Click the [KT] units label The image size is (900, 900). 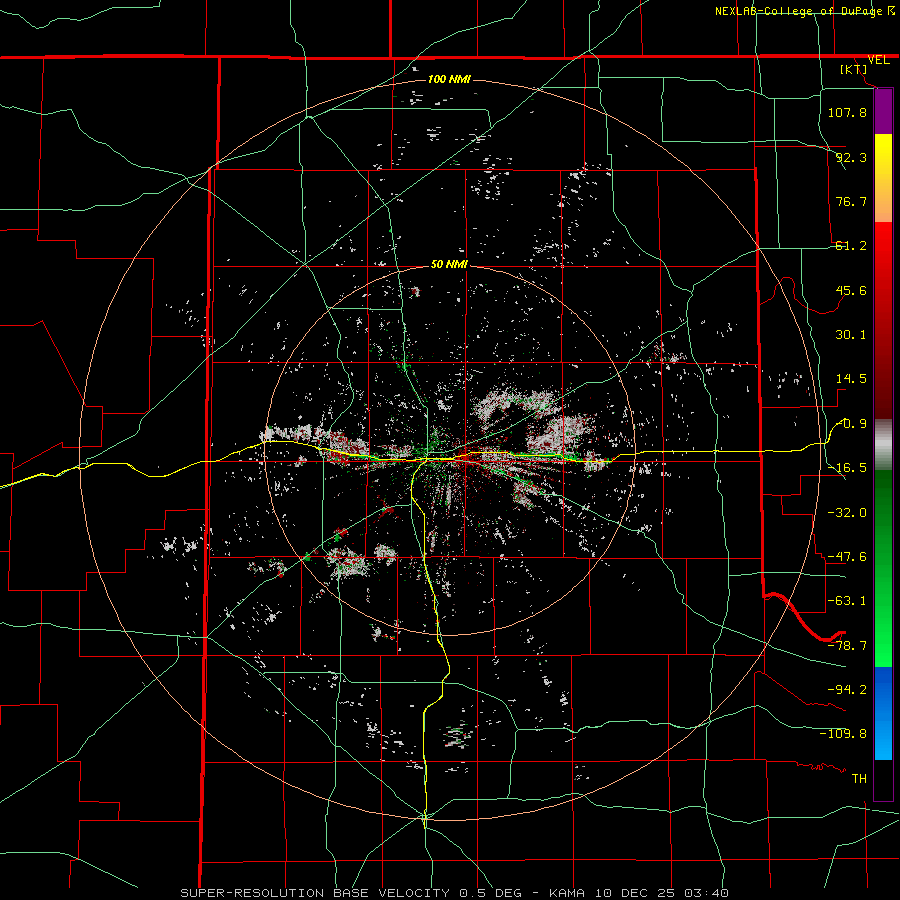(854, 69)
